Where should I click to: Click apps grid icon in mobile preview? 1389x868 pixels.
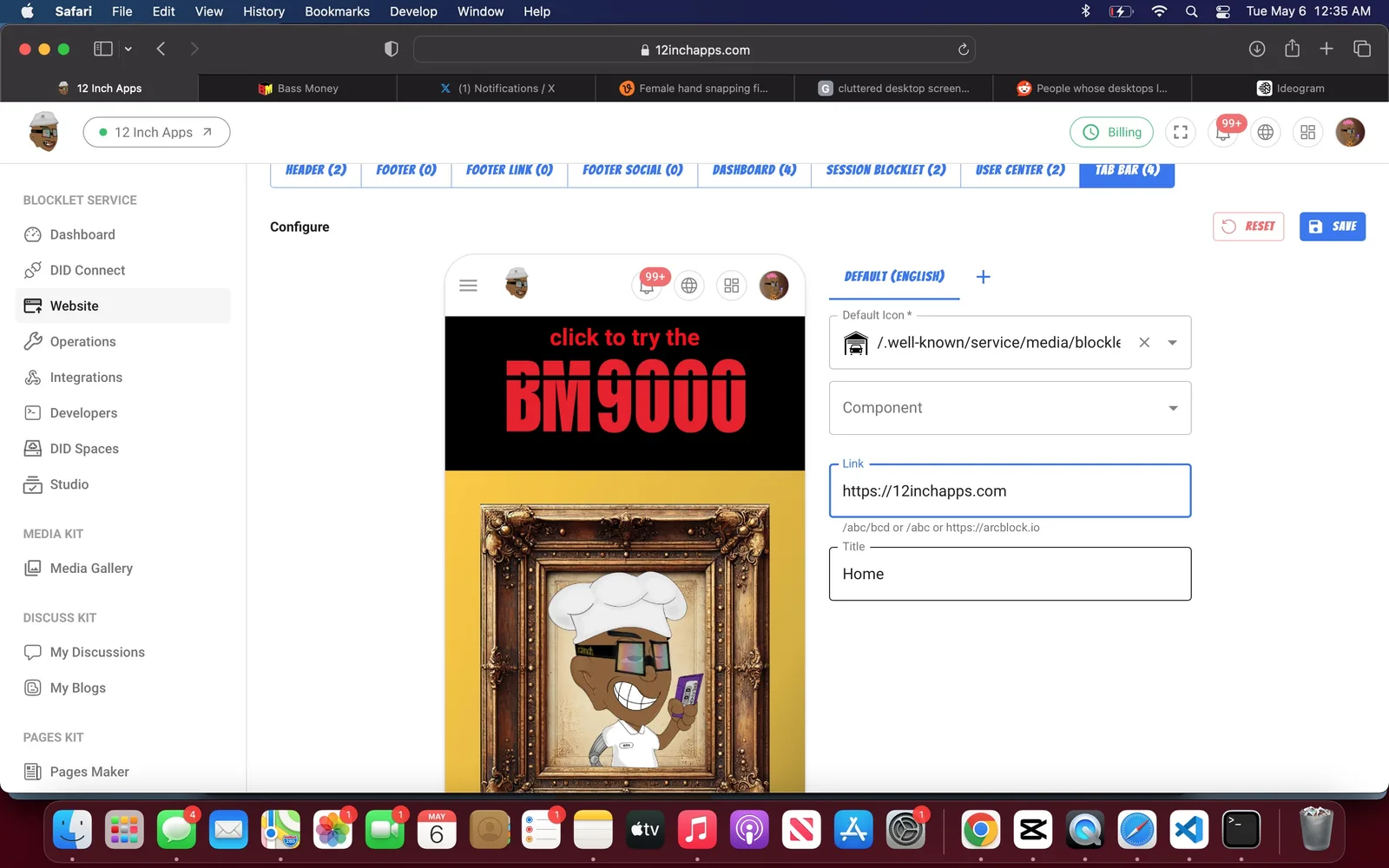(x=732, y=285)
